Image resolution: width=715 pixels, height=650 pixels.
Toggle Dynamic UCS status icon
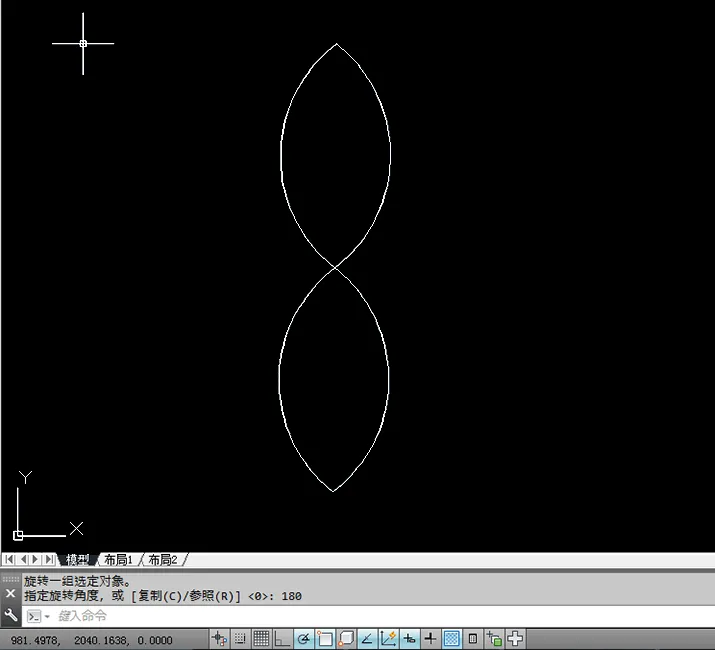(x=388, y=639)
